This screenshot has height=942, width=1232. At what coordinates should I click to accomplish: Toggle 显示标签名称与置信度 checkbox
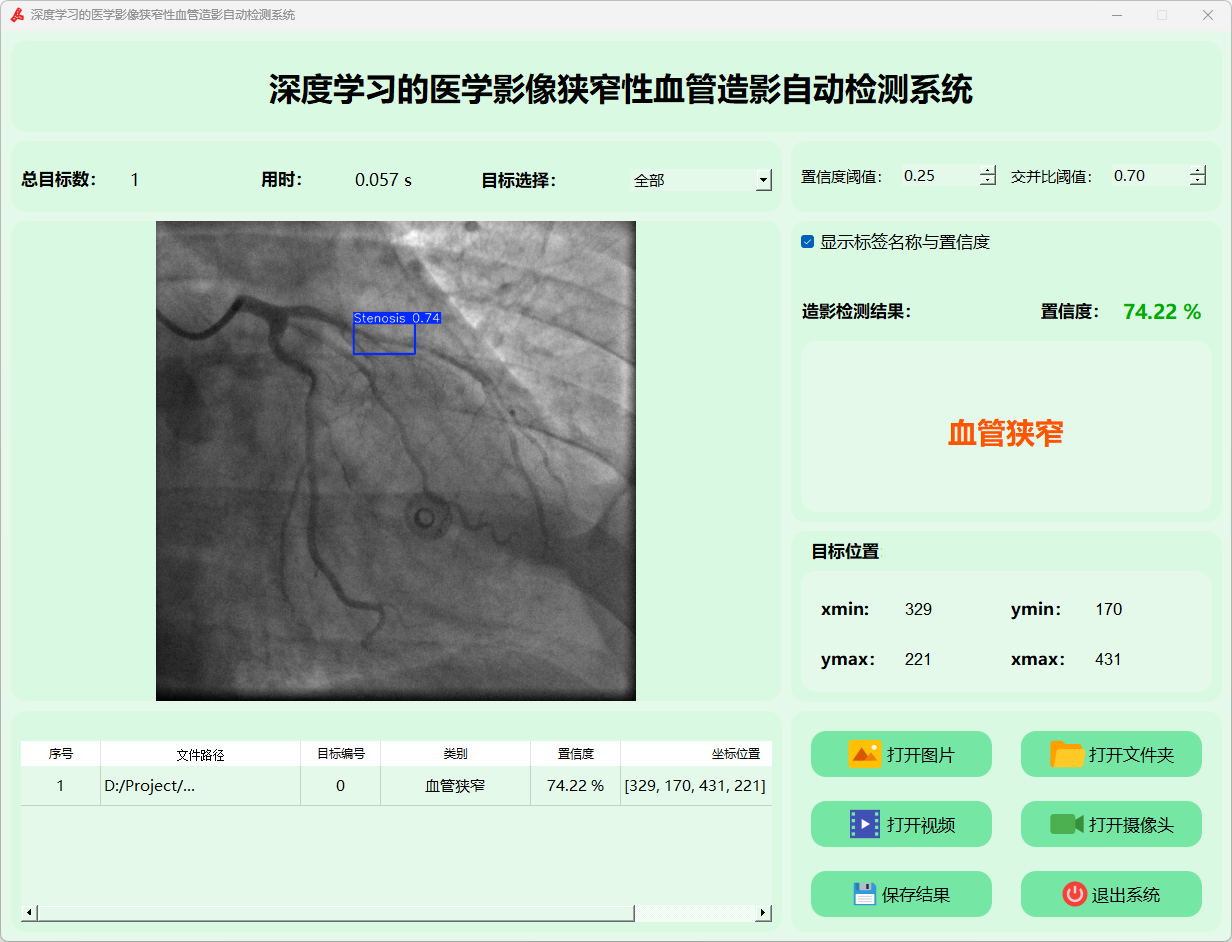pos(807,242)
